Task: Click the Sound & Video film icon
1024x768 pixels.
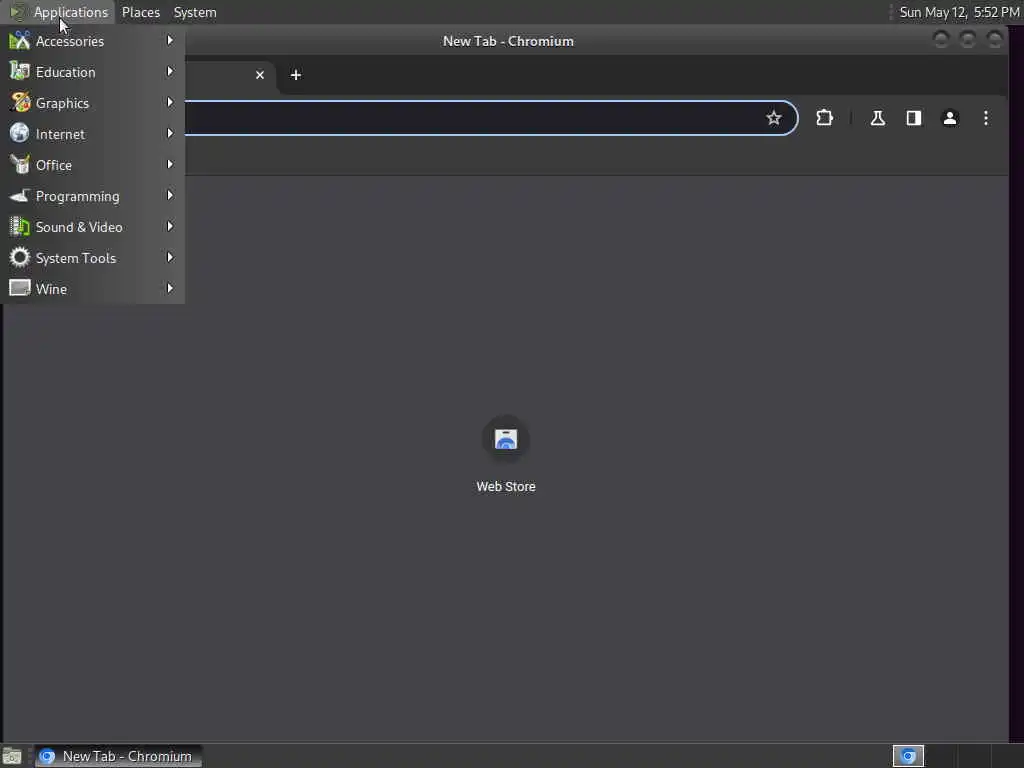Action: tap(20, 227)
